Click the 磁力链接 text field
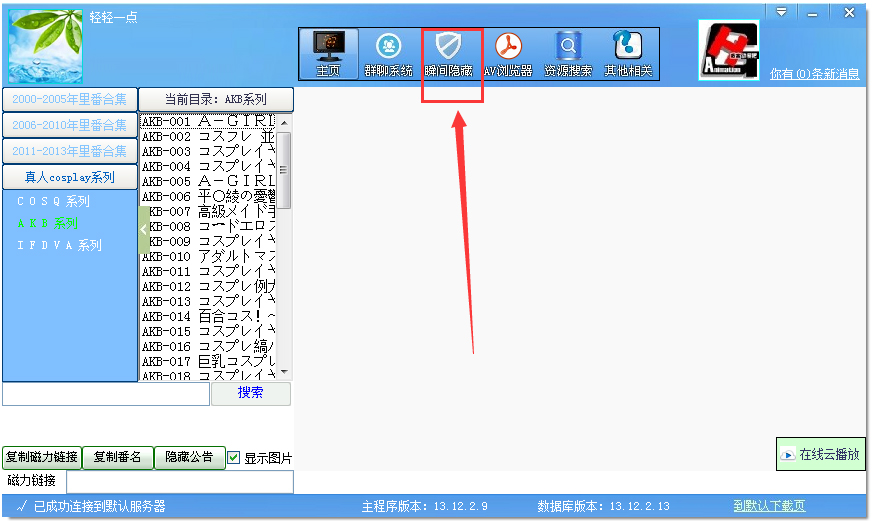This screenshot has height=521, width=872. coord(180,482)
